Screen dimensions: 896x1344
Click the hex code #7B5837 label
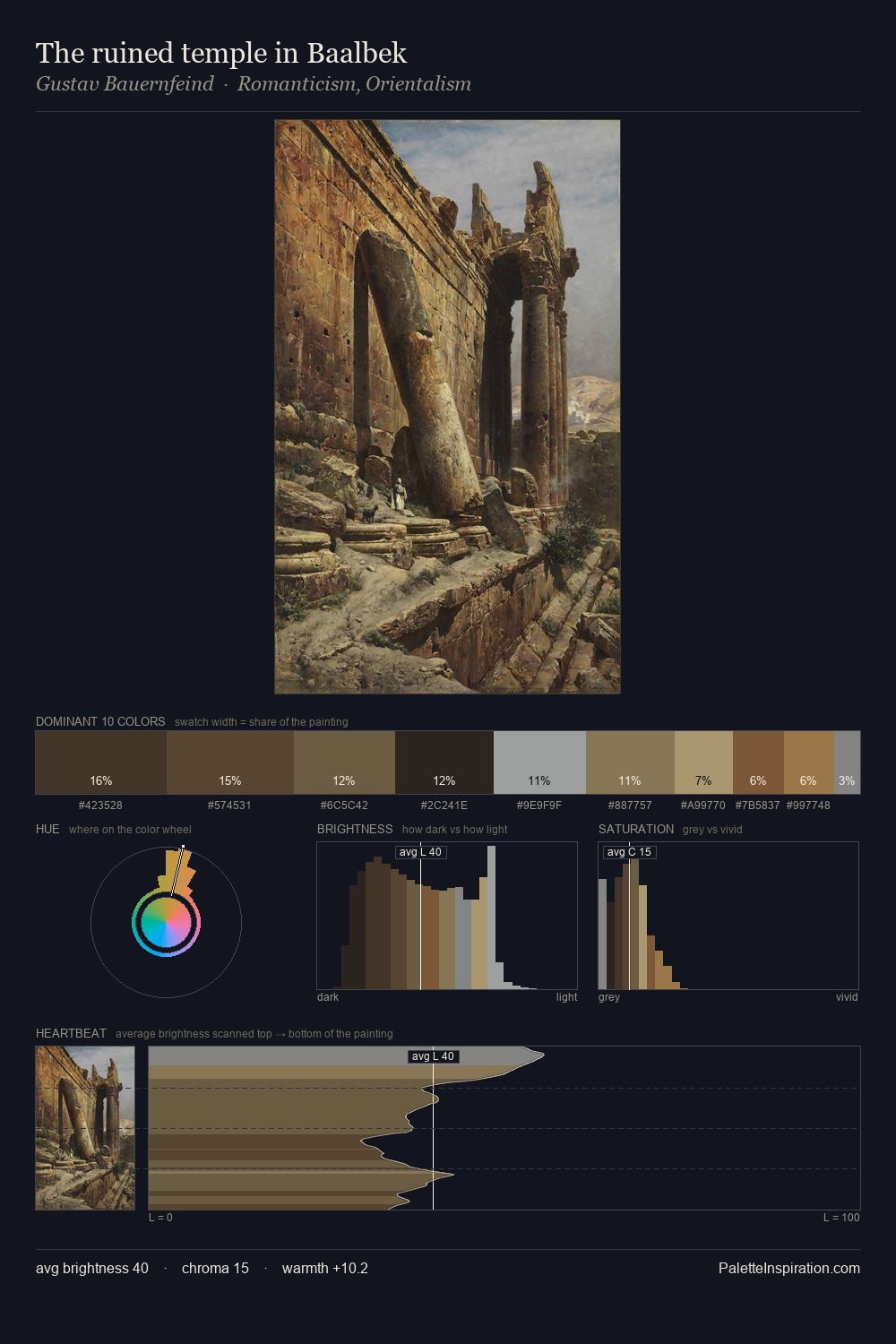[758, 806]
